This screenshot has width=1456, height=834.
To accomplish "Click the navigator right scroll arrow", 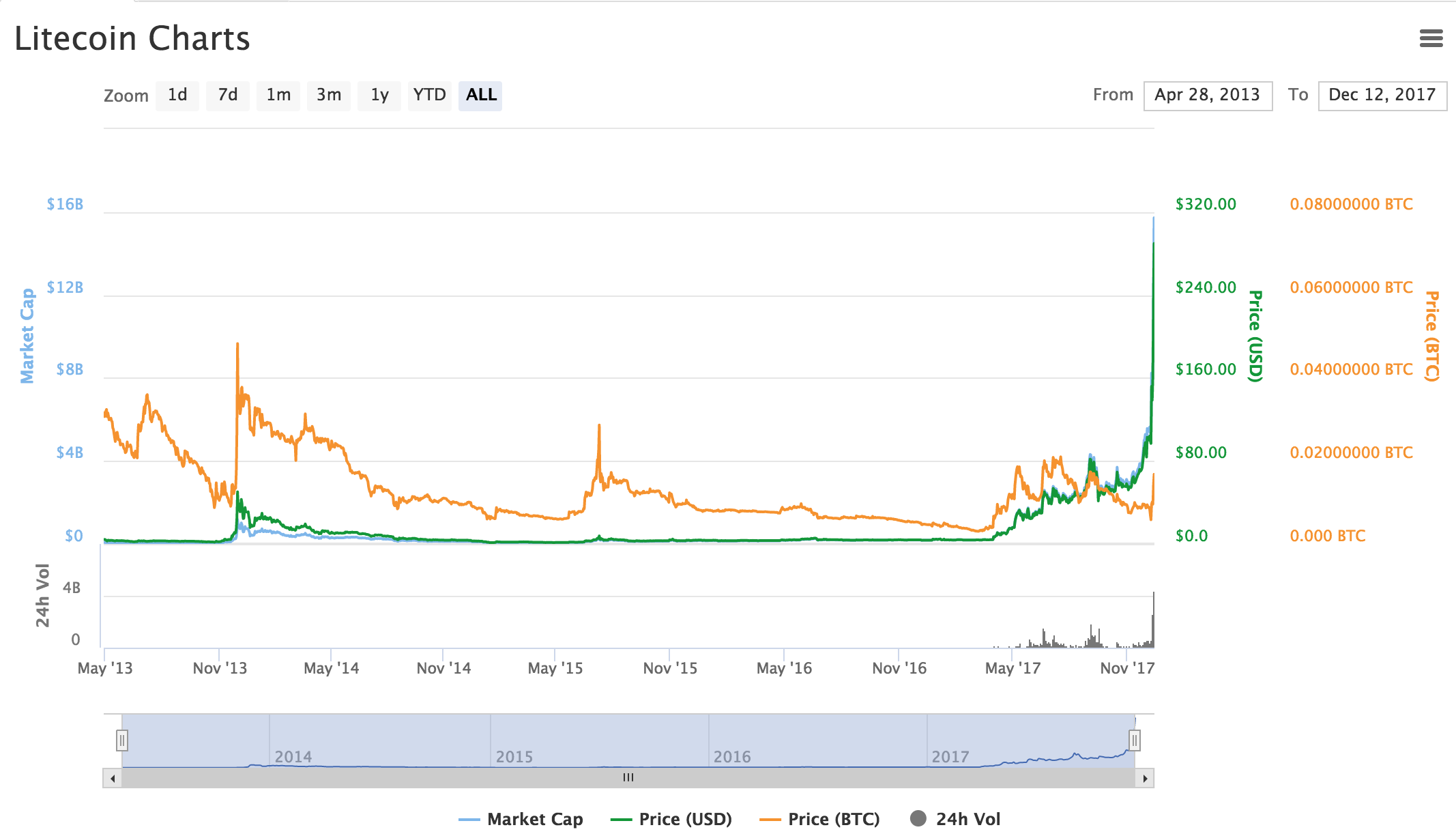I will coord(1145,778).
